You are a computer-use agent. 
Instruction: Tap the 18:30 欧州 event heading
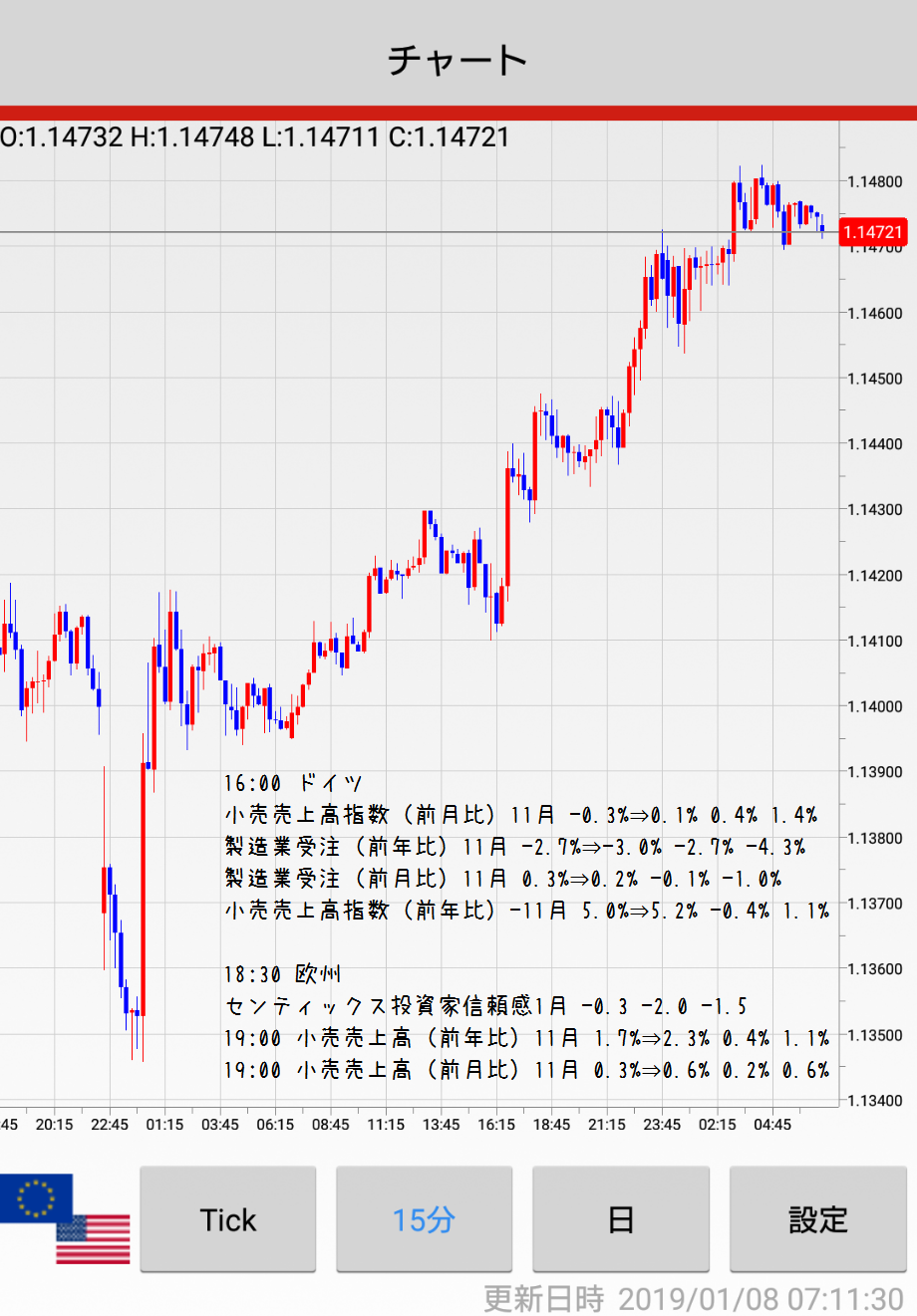coord(282,974)
